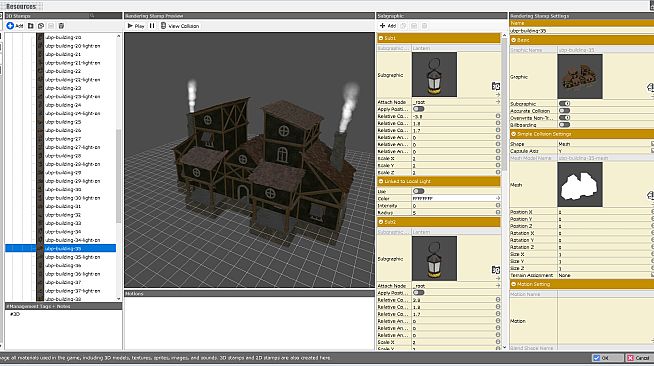Click the search magnifier in 3D Stamps header
The height and width of the screenshot is (366, 654).
coord(92,16)
